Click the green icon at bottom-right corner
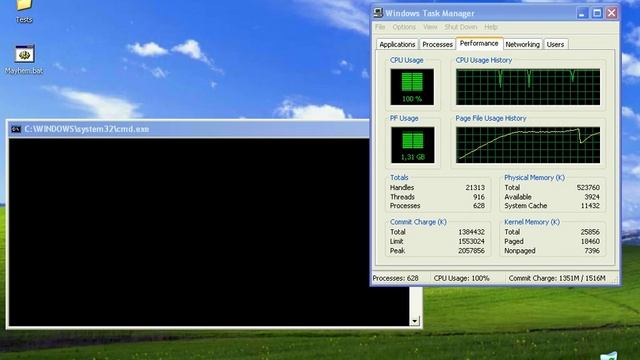This screenshot has height=360, width=640. click(x=608, y=356)
